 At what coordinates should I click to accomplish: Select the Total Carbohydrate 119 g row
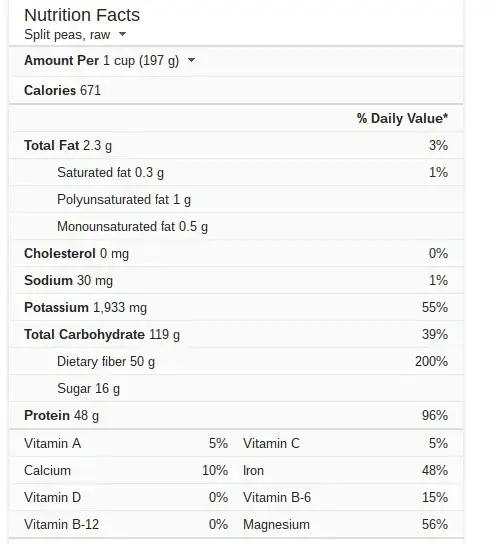point(236,334)
